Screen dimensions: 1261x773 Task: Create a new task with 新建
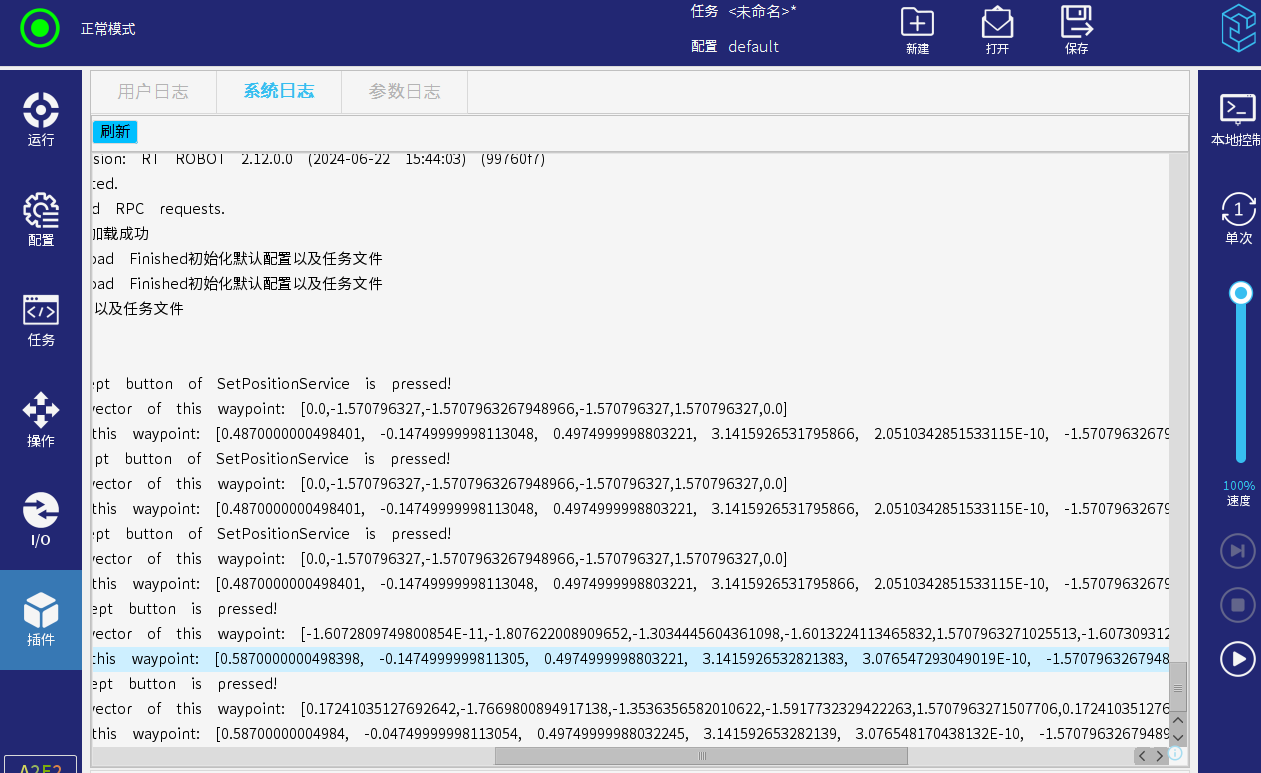tap(917, 31)
